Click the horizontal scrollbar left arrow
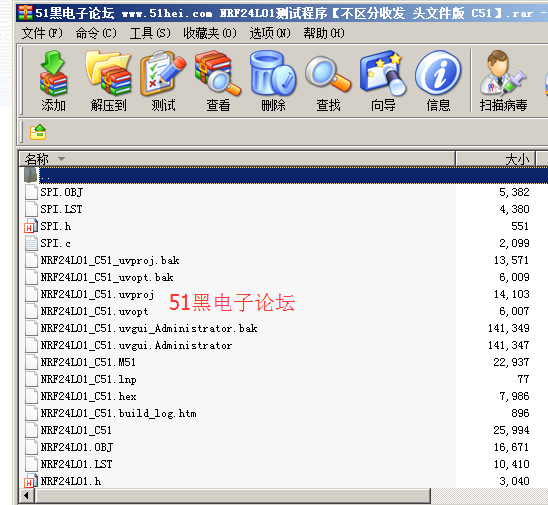Viewport: 548px width, 505px height. point(26,495)
